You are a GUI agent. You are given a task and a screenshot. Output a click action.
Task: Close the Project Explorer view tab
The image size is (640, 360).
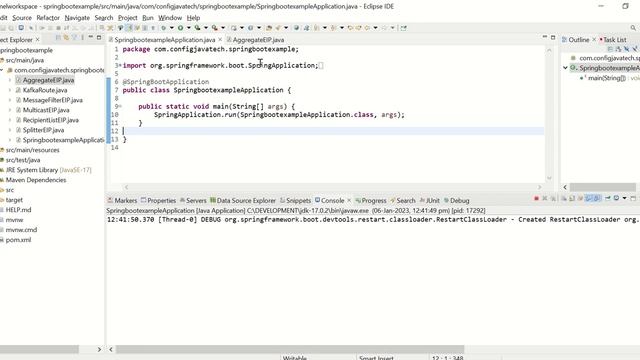pyautogui.click(x=38, y=40)
